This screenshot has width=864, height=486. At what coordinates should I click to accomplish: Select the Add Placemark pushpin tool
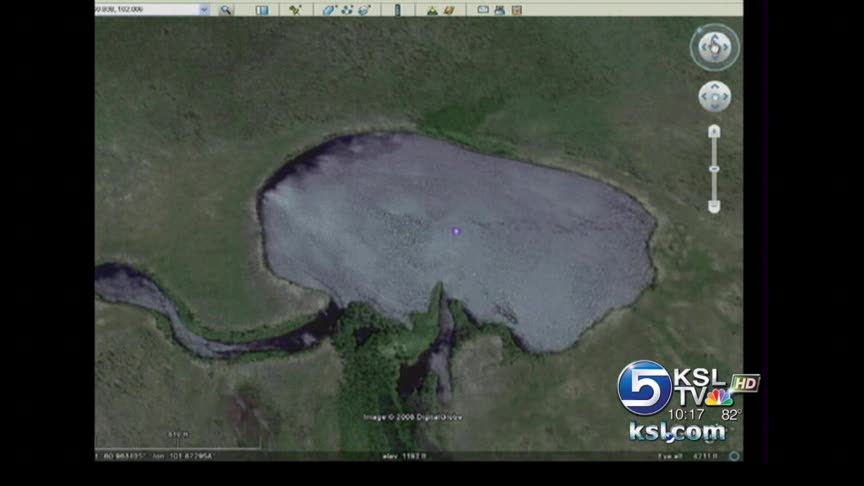tap(295, 9)
